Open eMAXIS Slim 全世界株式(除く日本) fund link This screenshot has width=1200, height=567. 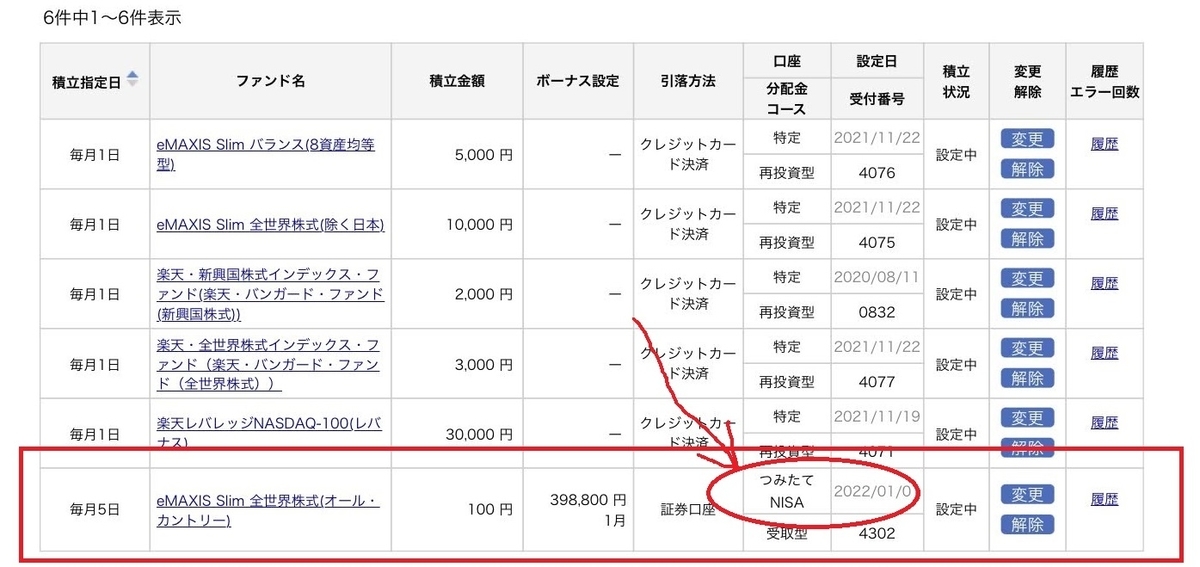[270, 224]
